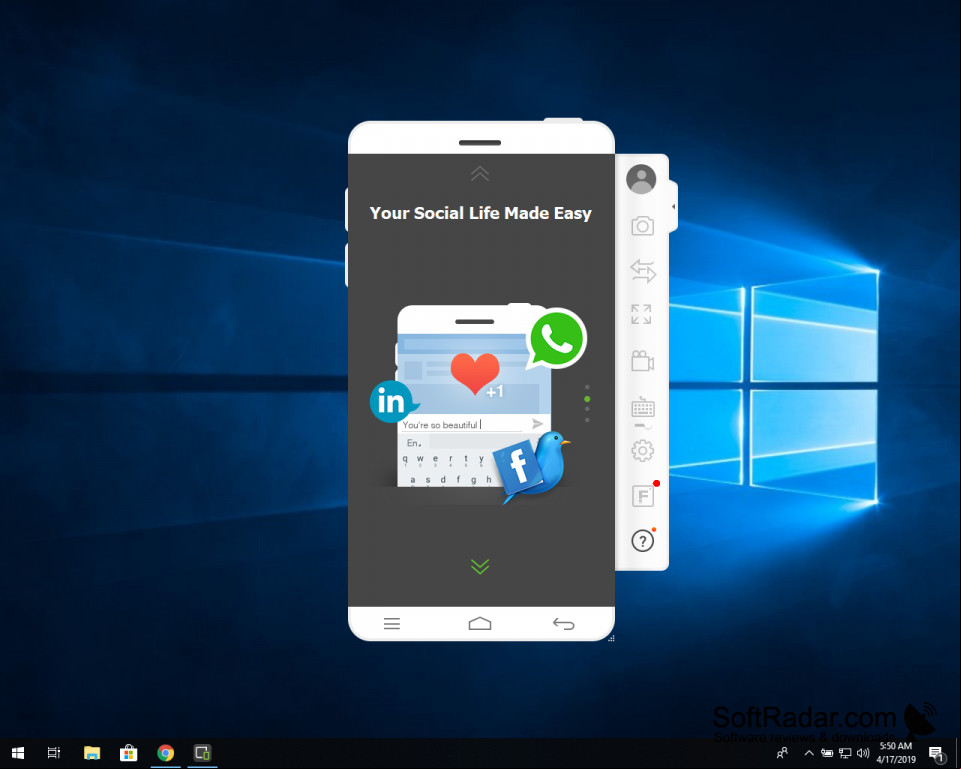Select the green active page indicator dot
The image size is (961, 769).
(x=587, y=399)
